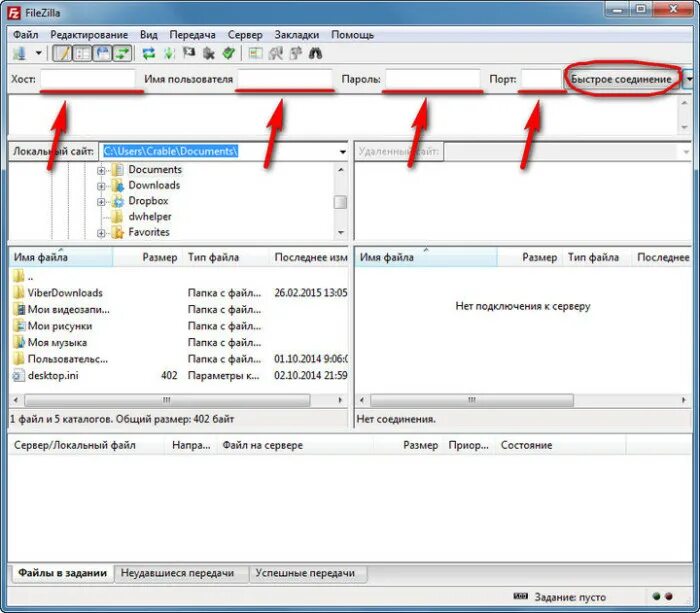Image resolution: width=700 pixels, height=613 pixels.
Task: Select the Downloads folder in tree
Action: (x=154, y=185)
